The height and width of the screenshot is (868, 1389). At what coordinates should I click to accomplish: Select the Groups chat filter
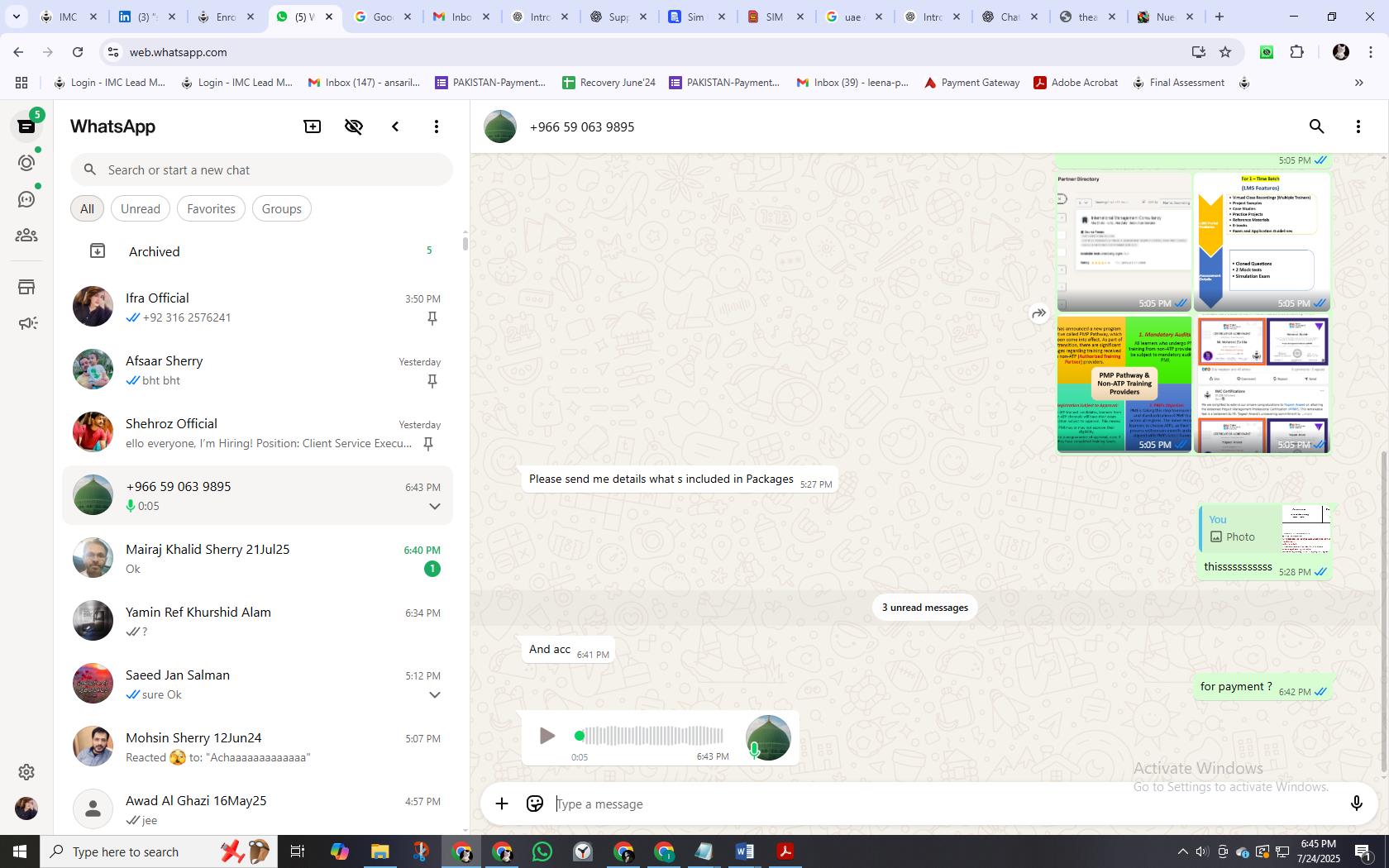coord(281,208)
